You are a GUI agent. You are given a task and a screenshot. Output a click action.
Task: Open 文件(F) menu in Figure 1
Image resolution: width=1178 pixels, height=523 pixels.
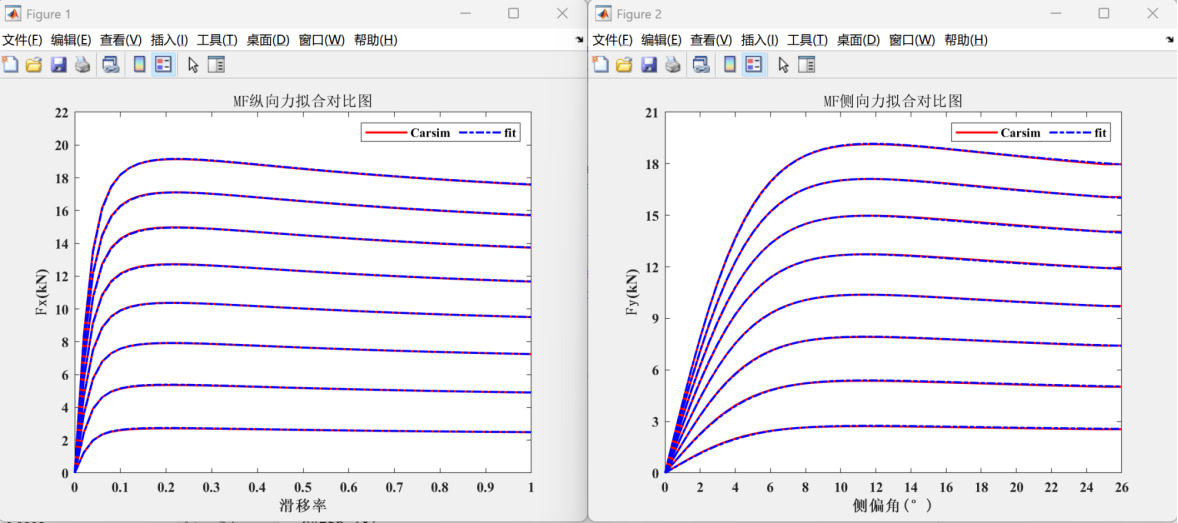23,40
